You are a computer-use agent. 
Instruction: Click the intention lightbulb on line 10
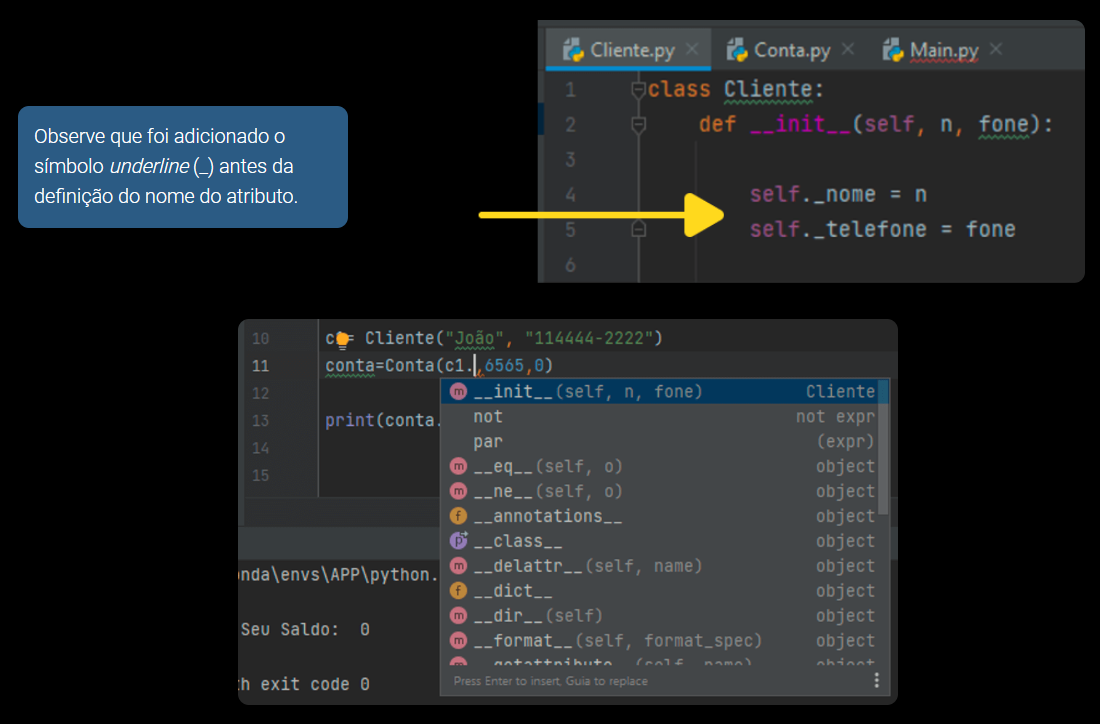coord(342,340)
